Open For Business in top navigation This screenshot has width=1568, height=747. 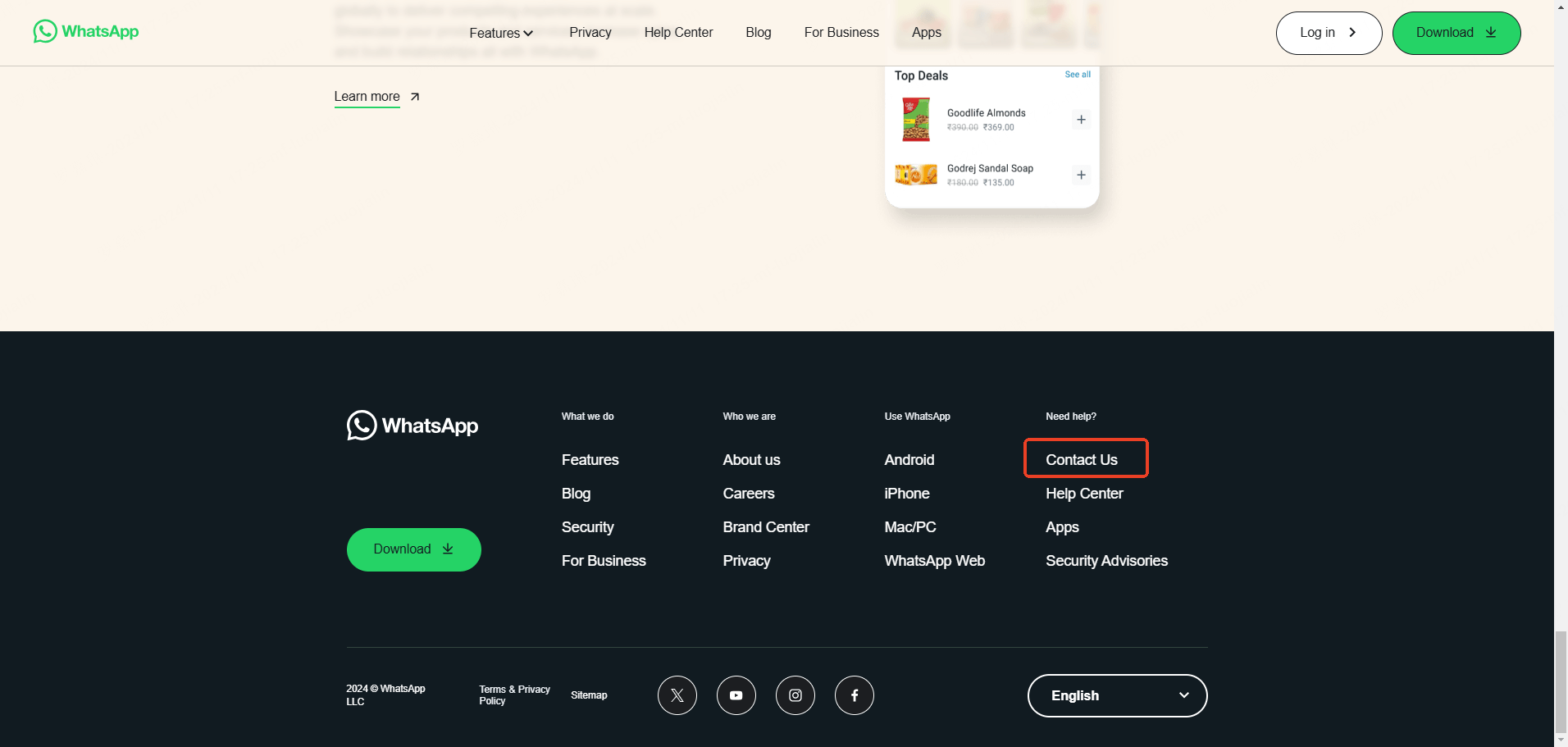841,32
